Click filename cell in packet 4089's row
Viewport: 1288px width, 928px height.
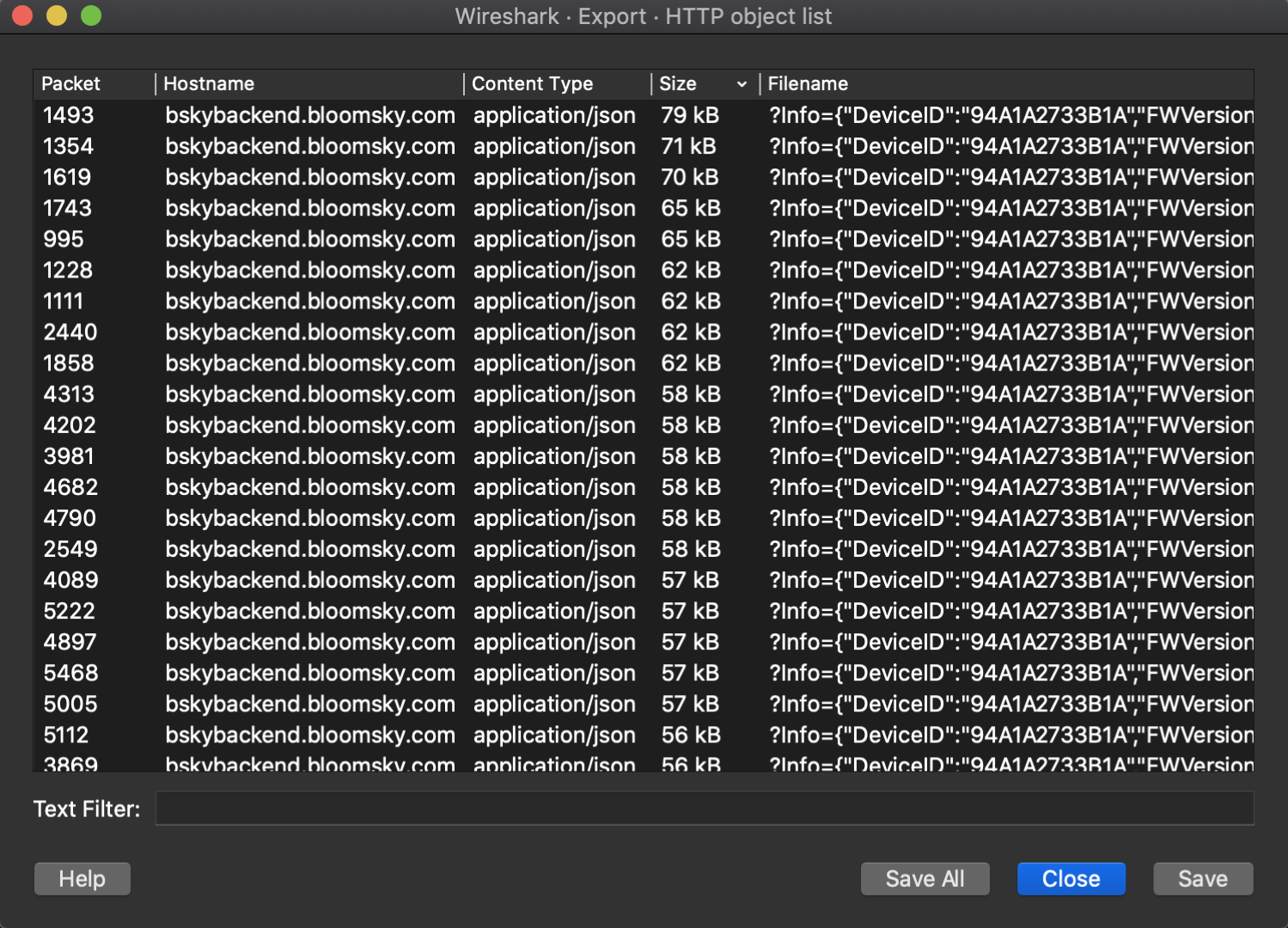tap(1011, 580)
